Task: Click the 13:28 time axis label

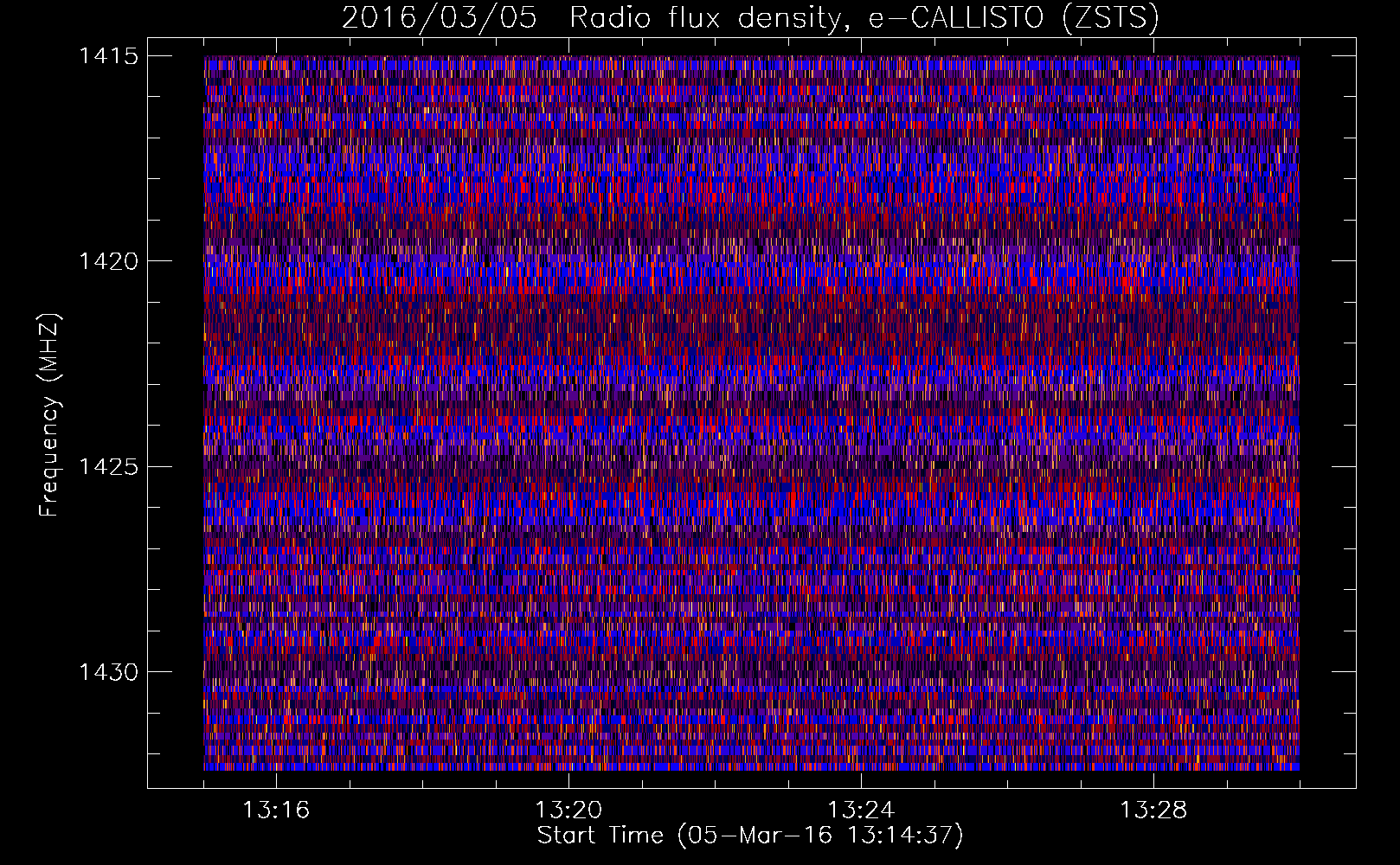Action: pyautogui.click(x=1153, y=811)
